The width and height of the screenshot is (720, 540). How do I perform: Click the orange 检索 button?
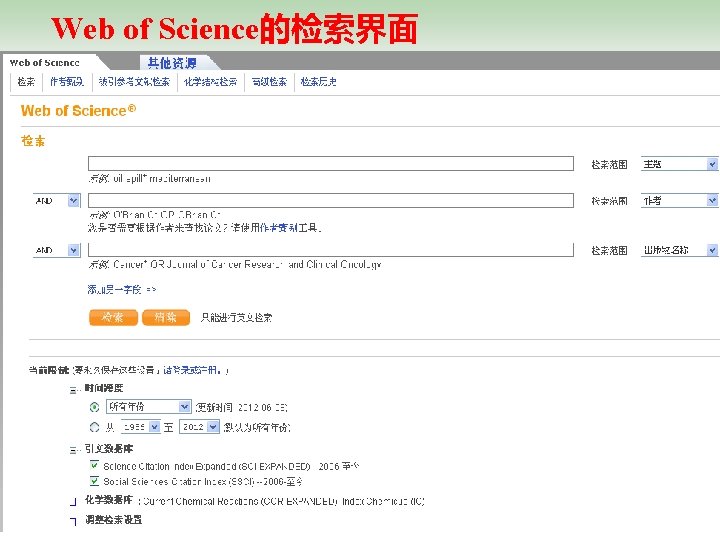pos(113,317)
